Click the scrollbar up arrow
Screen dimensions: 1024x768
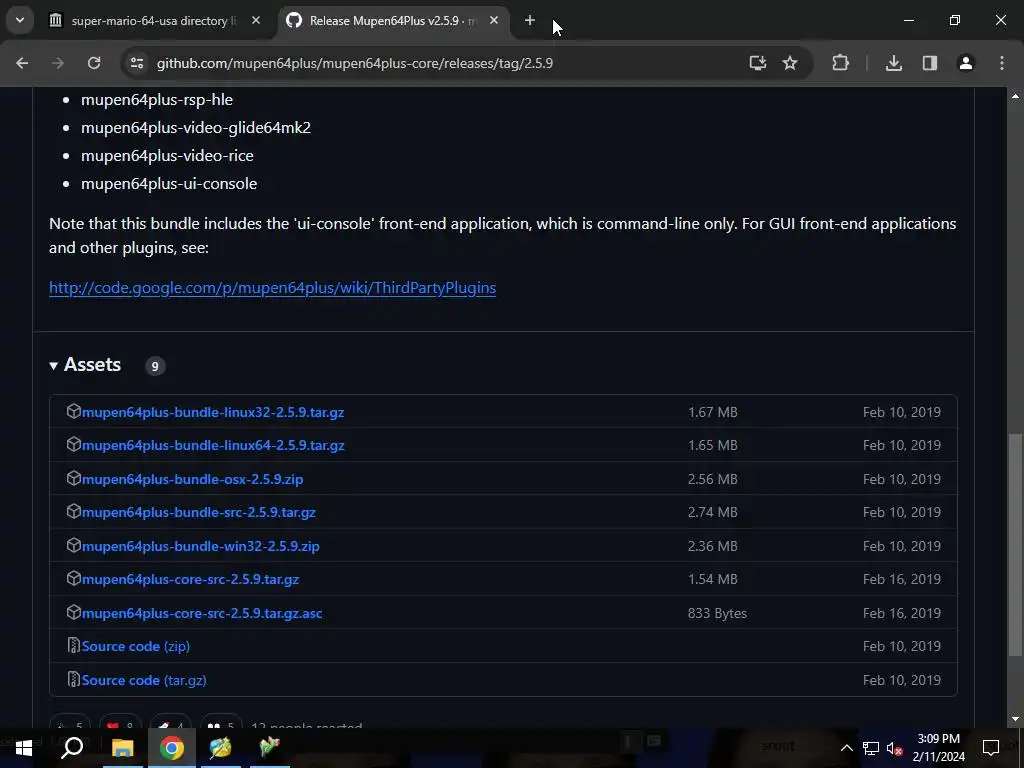(1015, 96)
